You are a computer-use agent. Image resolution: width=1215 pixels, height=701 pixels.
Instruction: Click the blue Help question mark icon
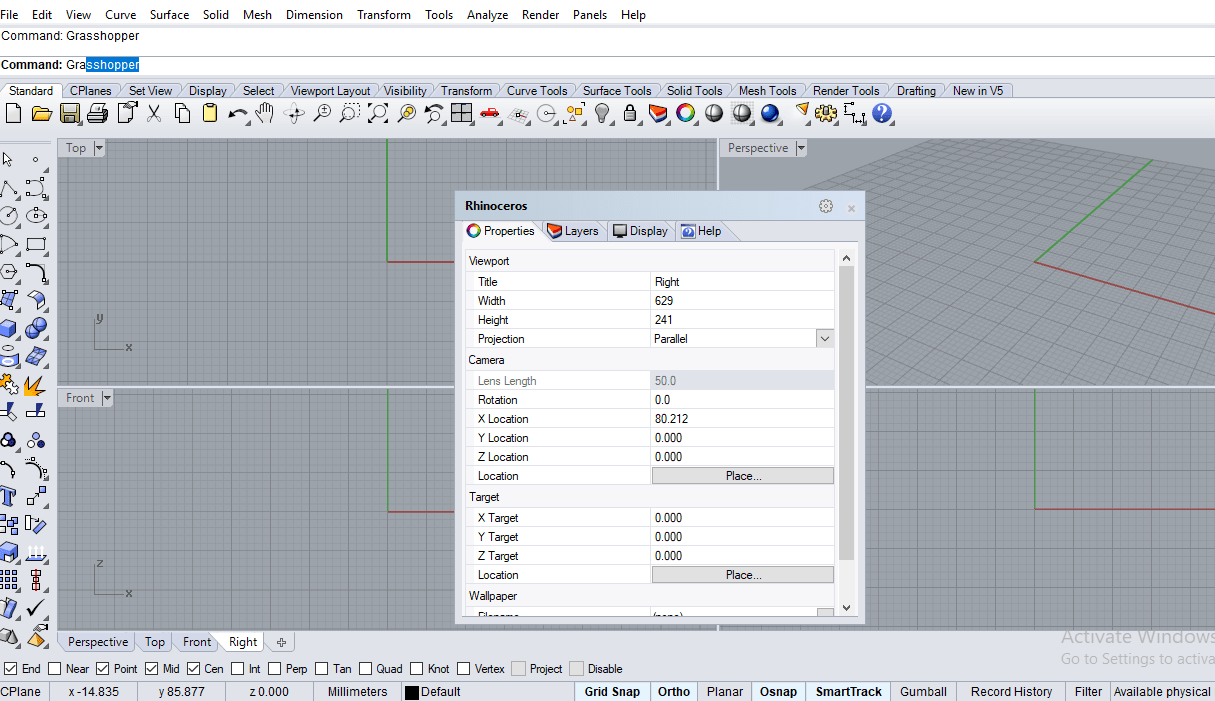click(x=882, y=114)
